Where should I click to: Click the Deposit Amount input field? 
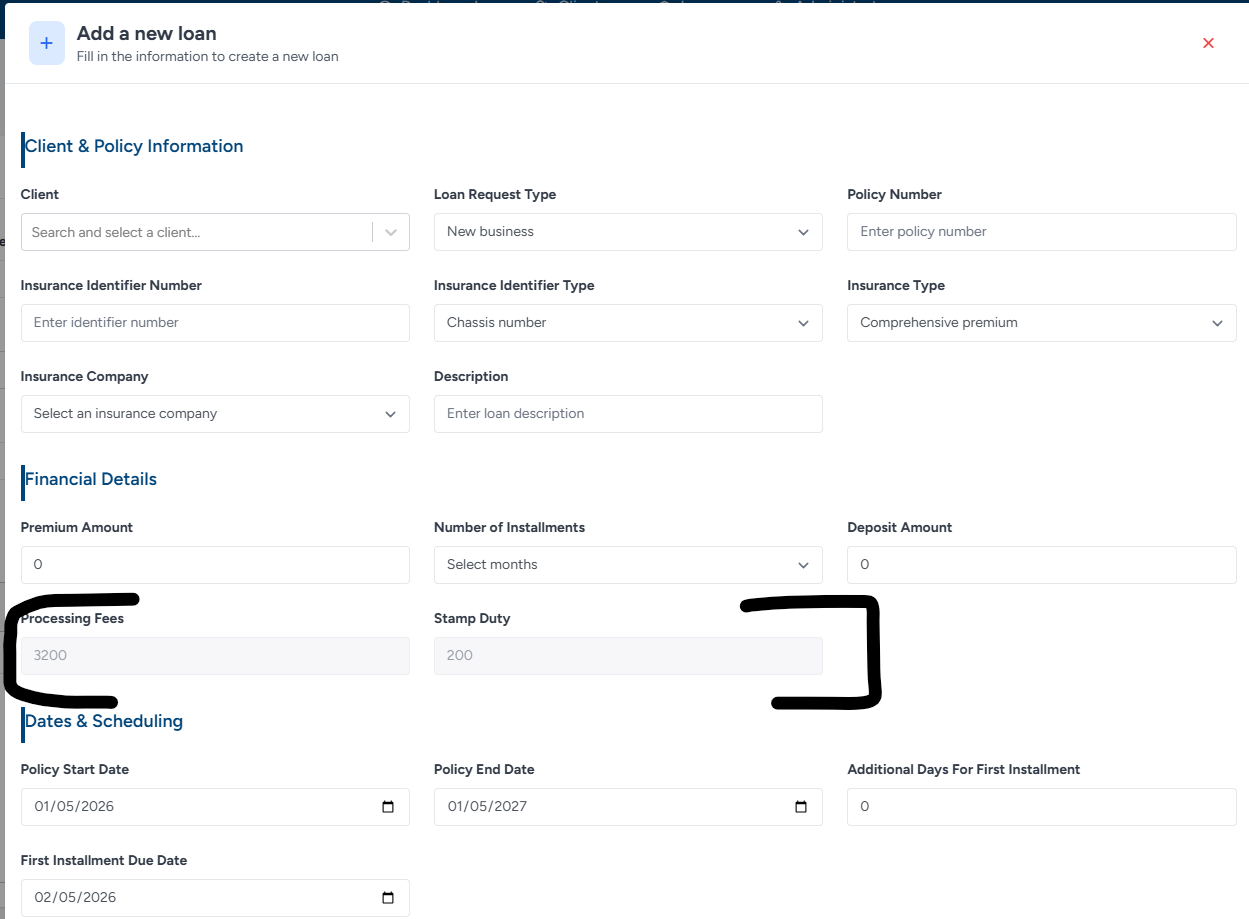pyautogui.click(x=1040, y=565)
